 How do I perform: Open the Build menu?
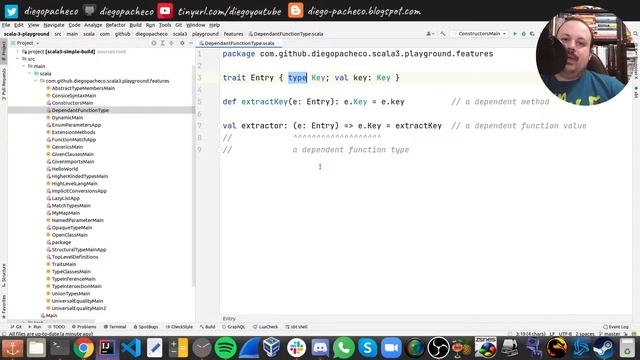pyautogui.click(x=136, y=25)
